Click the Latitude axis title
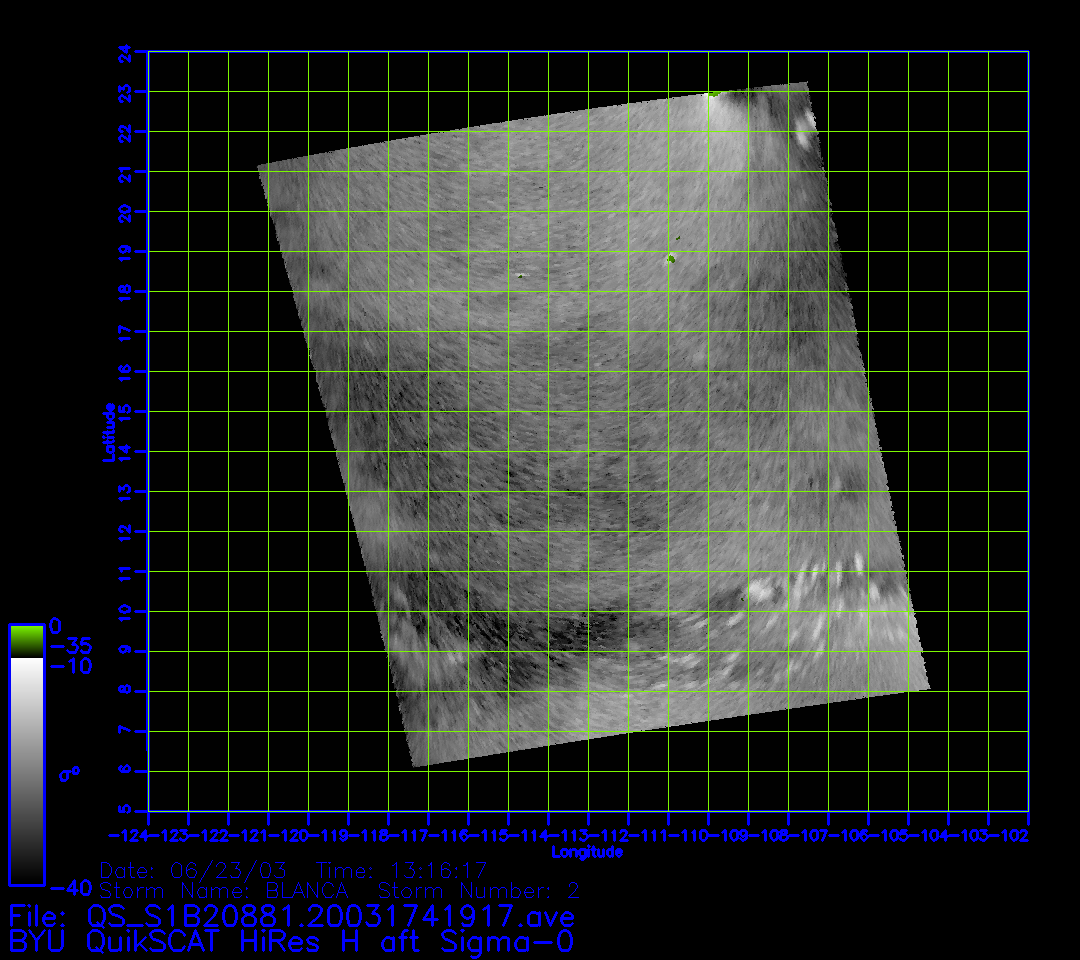 click(109, 431)
